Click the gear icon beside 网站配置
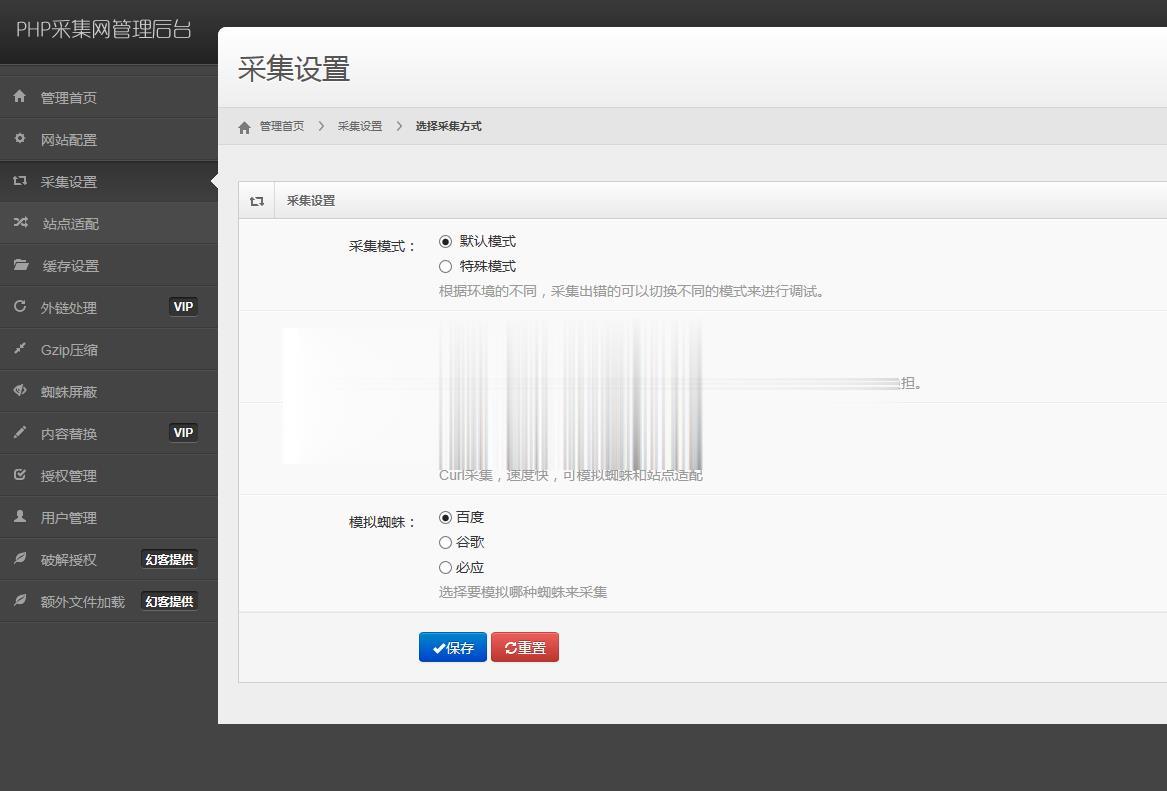This screenshot has width=1167, height=791. 20,138
